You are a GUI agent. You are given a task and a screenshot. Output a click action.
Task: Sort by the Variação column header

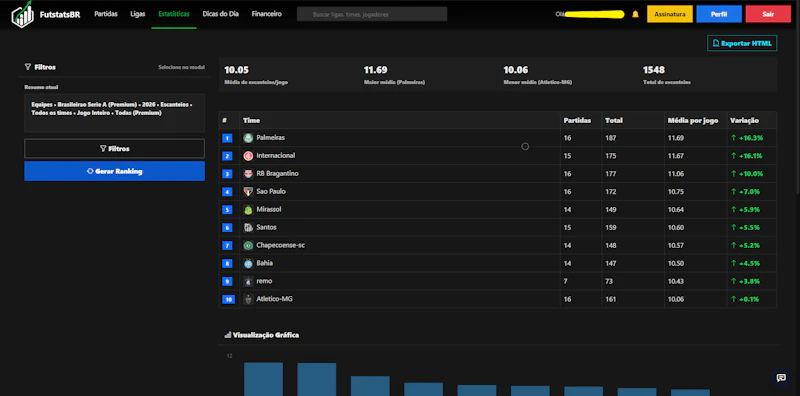point(744,120)
